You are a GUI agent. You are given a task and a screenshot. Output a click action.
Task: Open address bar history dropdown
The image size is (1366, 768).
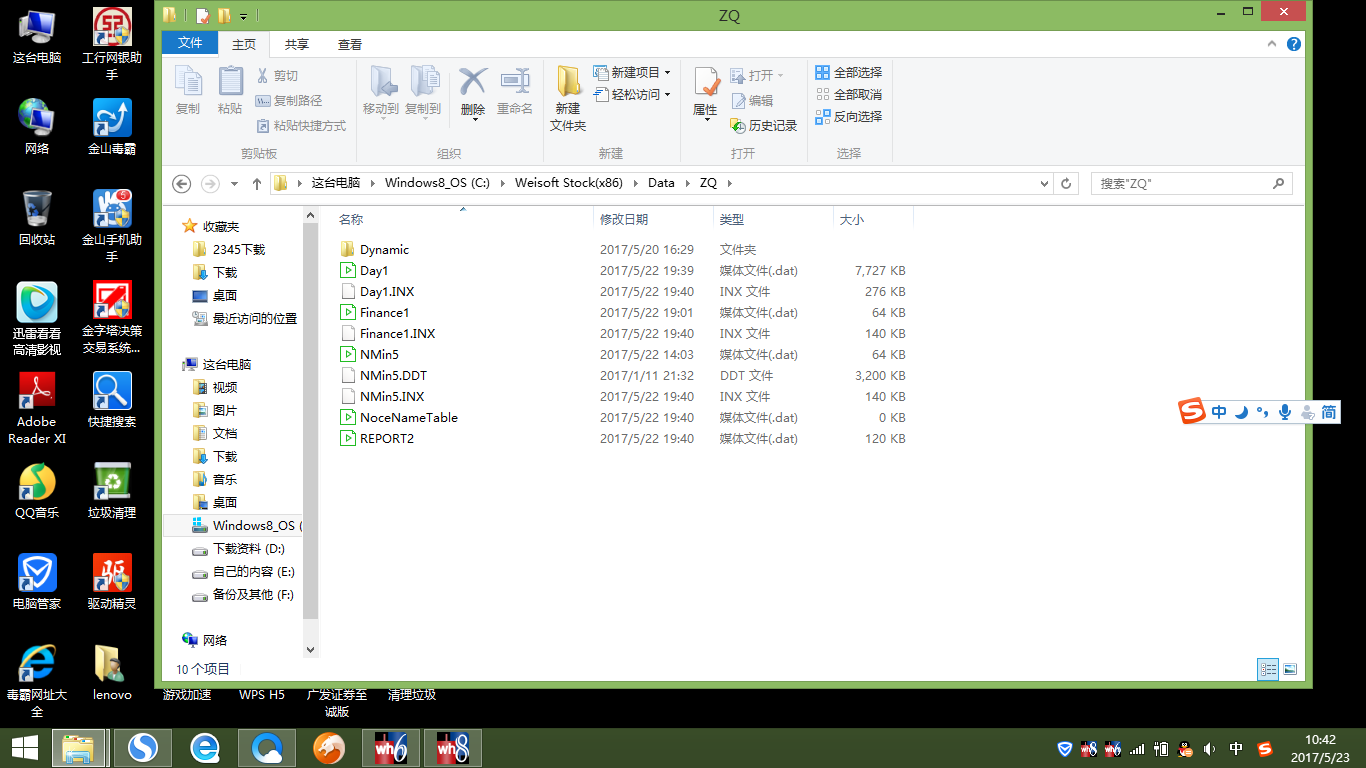(x=1044, y=184)
